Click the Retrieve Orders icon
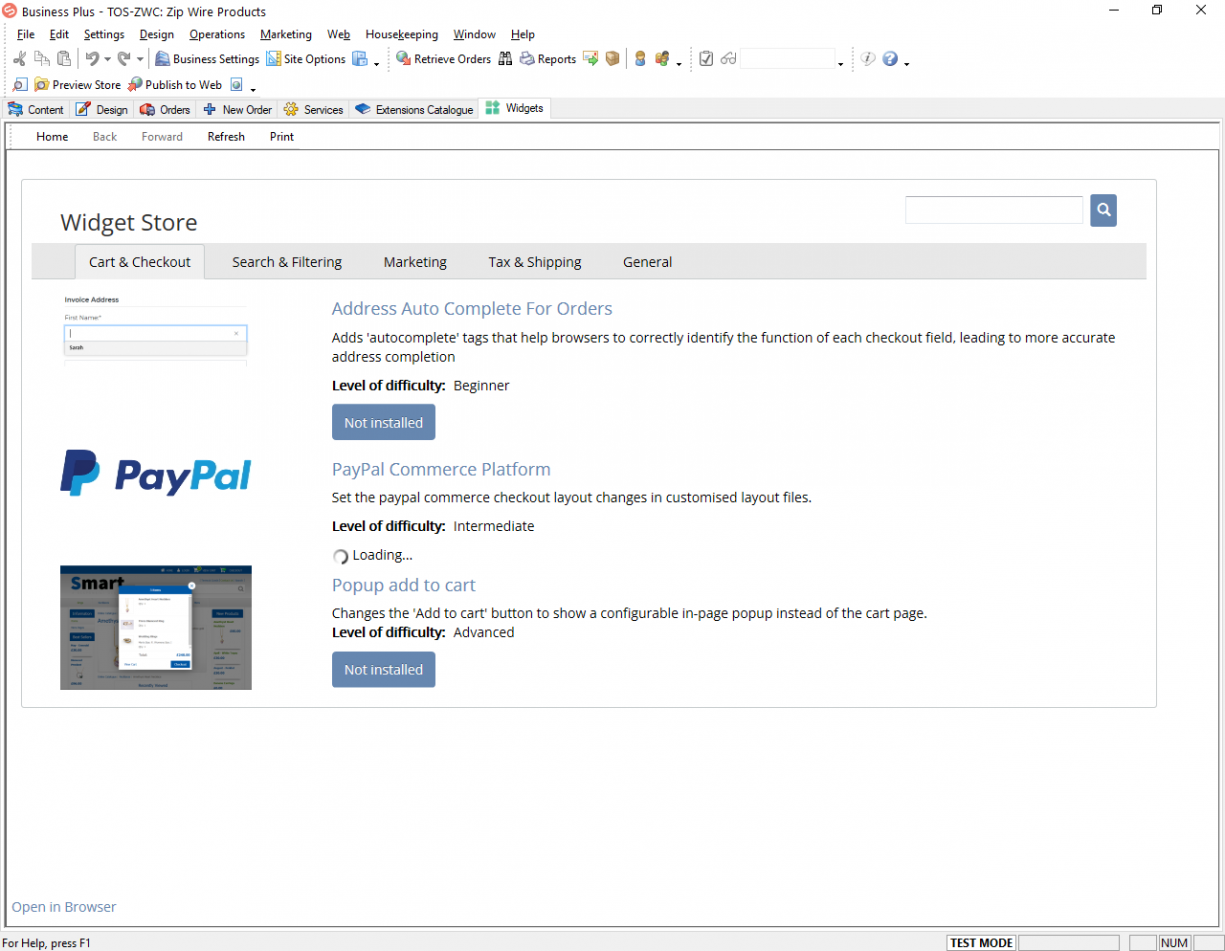 [x=404, y=59]
